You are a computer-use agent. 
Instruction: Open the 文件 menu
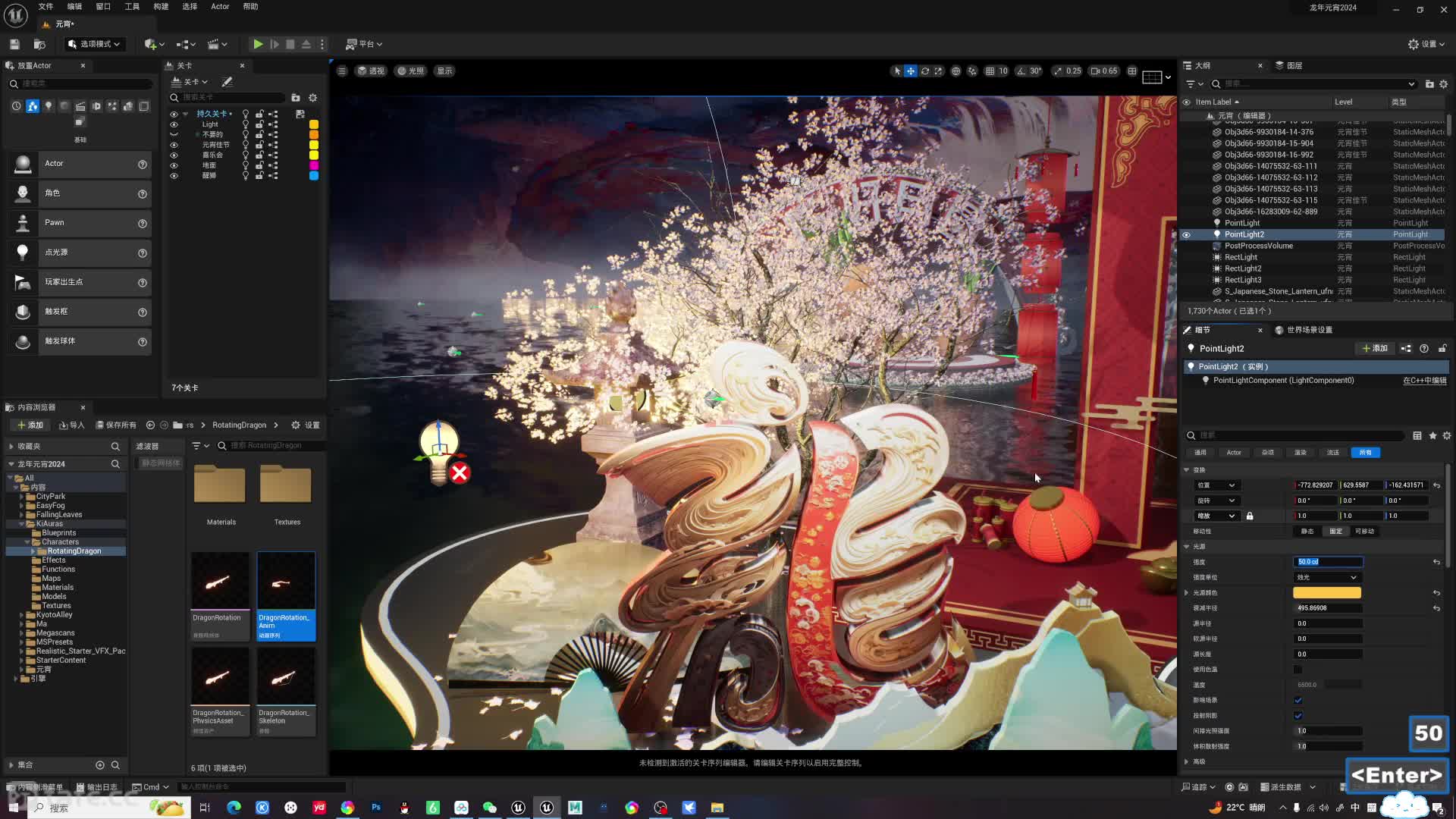pyautogui.click(x=45, y=7)
